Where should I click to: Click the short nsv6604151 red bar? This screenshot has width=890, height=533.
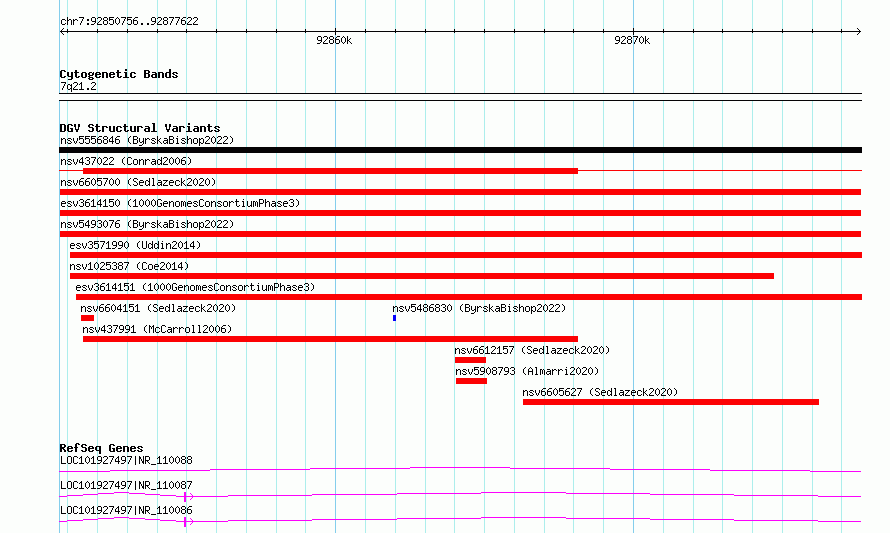click(x=87, y=318)
